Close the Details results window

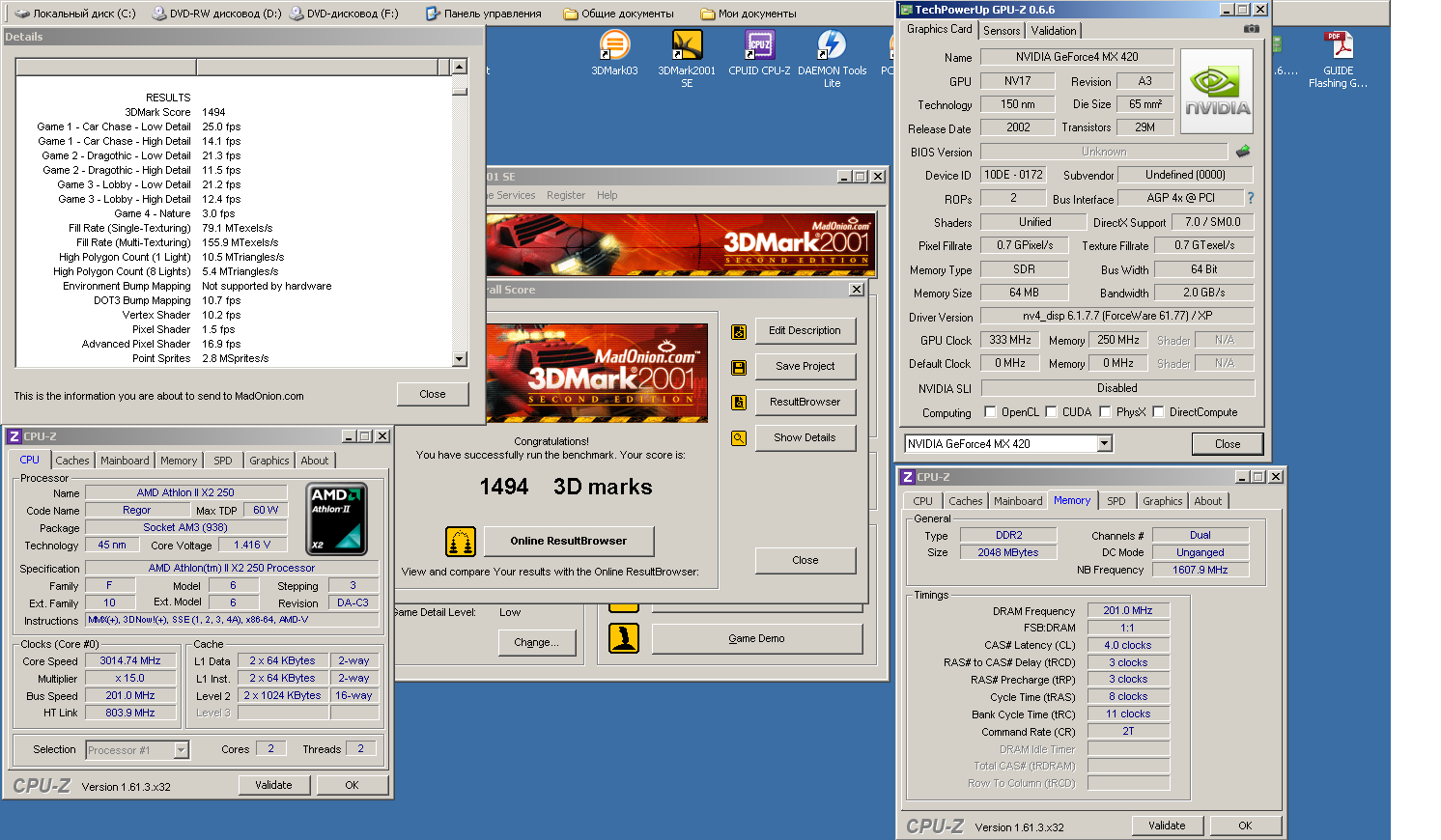coord(432,395)
